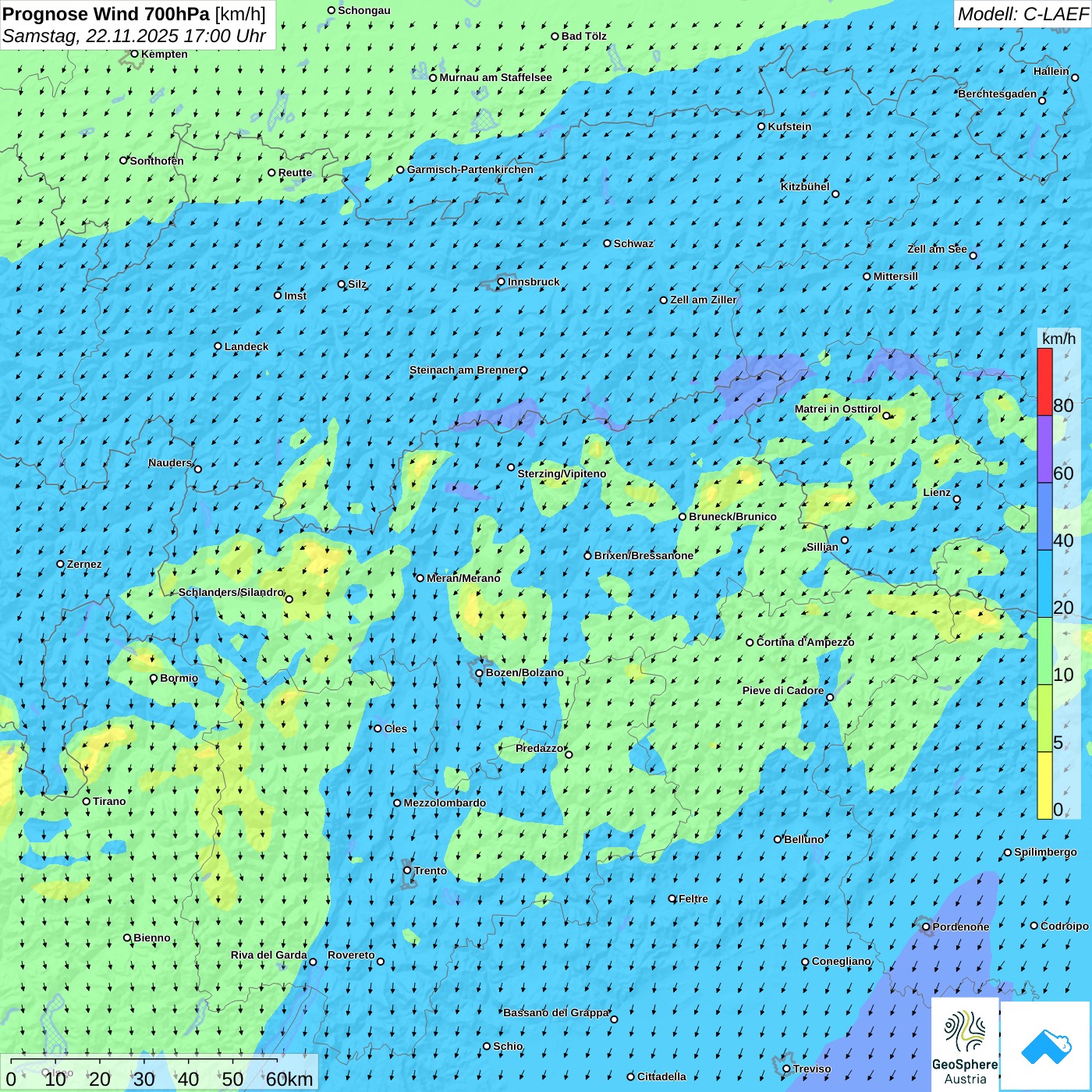This screenshot has height=1092, width=1092.
Task: Click the 'Bassano del Grappa' label
Action: coord(556,1012)
